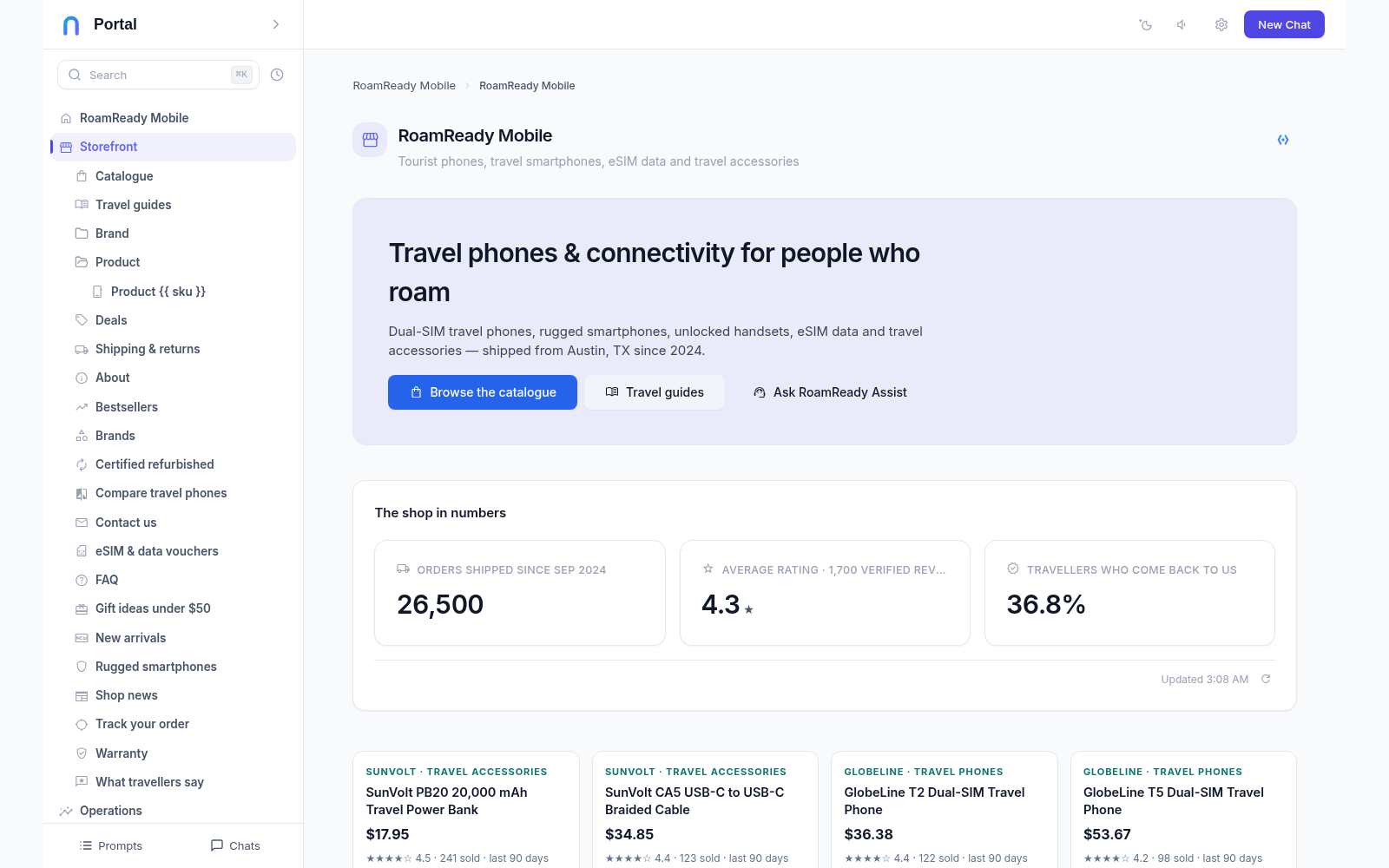Select Storefront in the sidebar
Image resolution: width=1389 pixels, height=868 pixels.
(x=173, y=147)
